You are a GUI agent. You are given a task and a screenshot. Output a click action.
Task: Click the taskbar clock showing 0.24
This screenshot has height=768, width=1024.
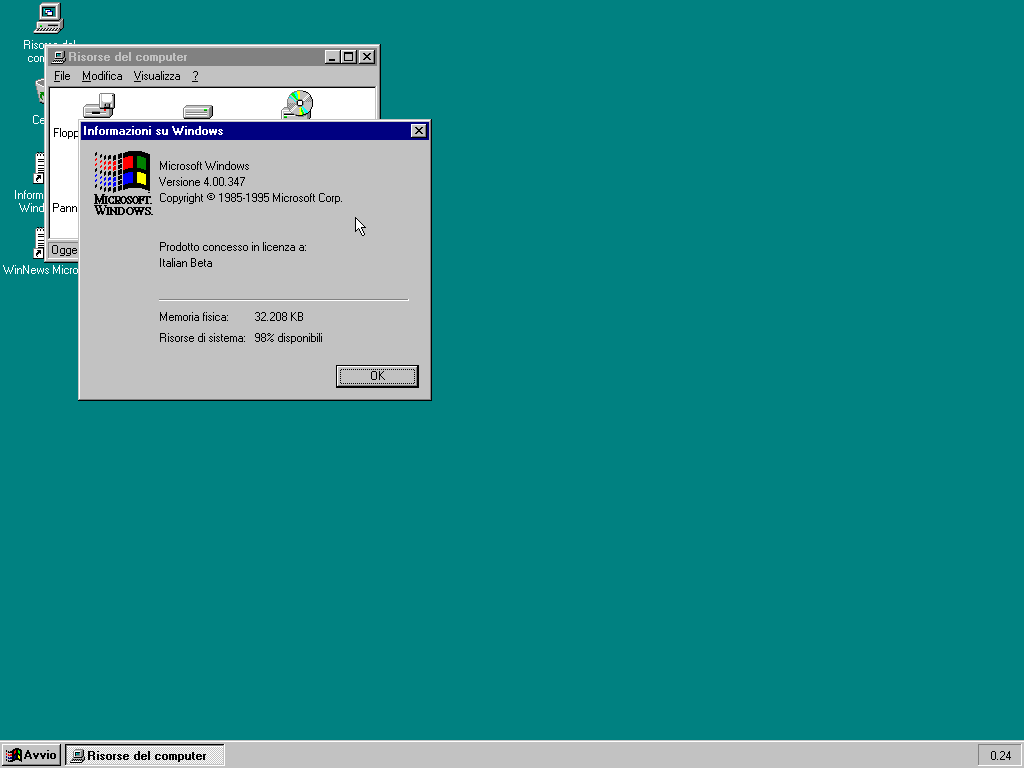tap(999, 755)
